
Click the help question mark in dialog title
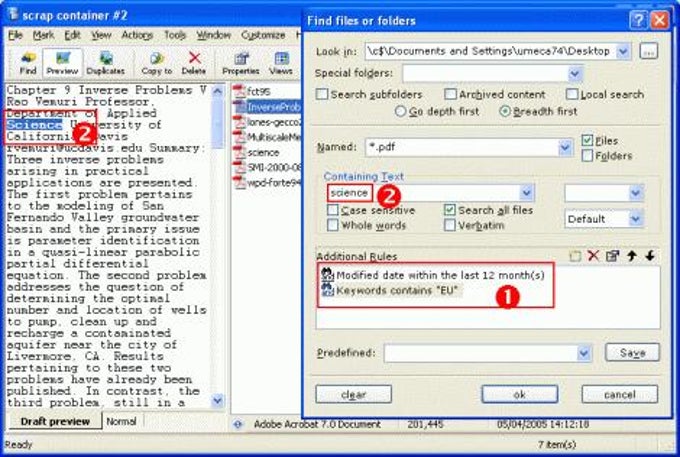638,20
